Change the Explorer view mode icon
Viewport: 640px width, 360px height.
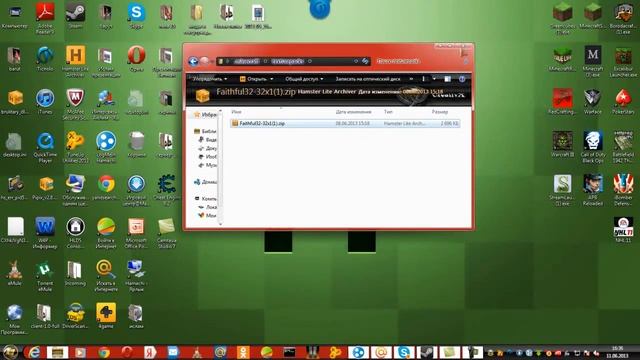(424, 79)
